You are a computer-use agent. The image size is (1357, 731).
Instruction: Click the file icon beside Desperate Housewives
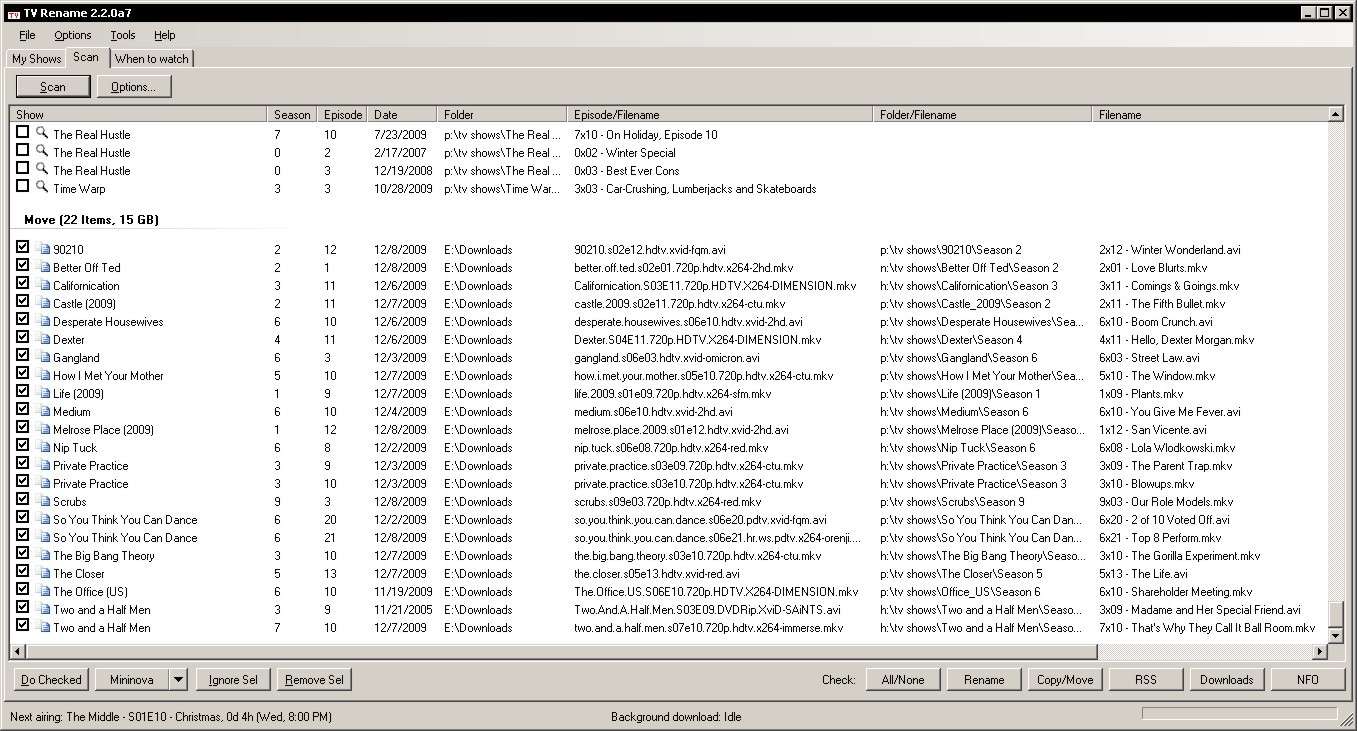[x=44, y=321]
